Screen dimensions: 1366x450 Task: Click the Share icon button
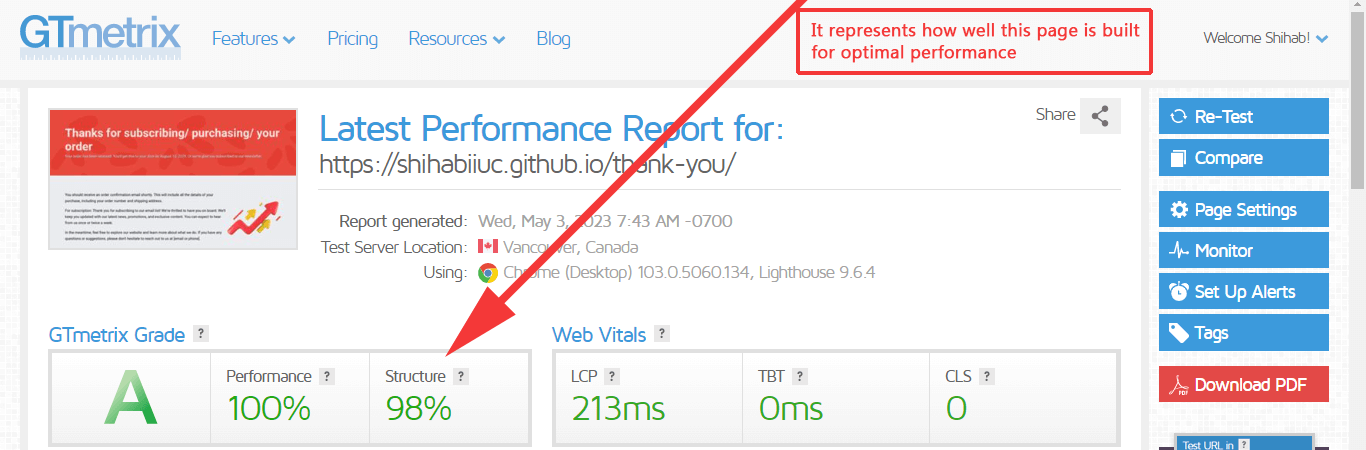tap(1100, 116)
